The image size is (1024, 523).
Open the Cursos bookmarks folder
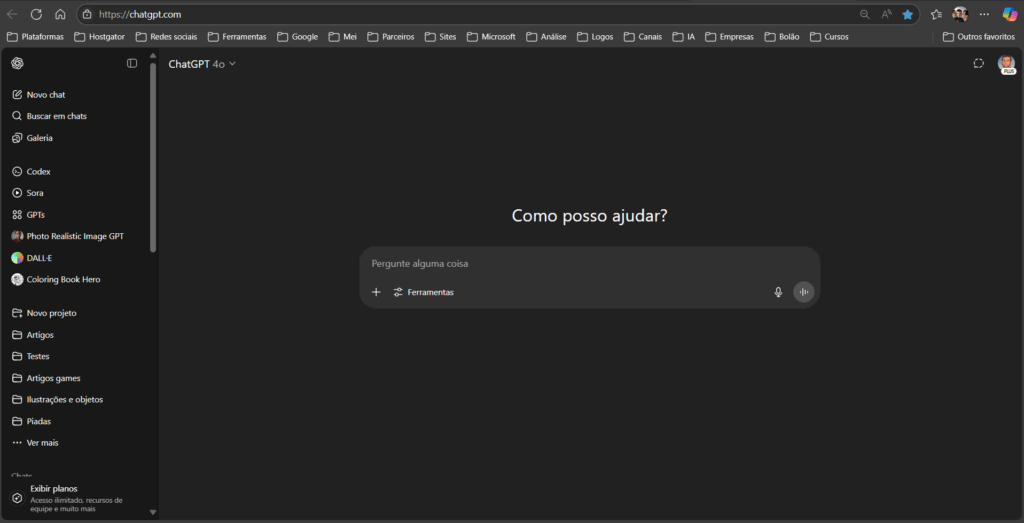click(x=829, y=37)
